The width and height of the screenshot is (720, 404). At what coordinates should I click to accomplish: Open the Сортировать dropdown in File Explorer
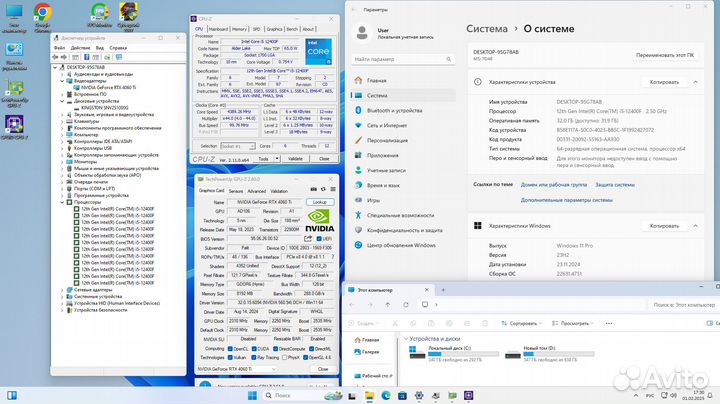[x=522, y=323]
